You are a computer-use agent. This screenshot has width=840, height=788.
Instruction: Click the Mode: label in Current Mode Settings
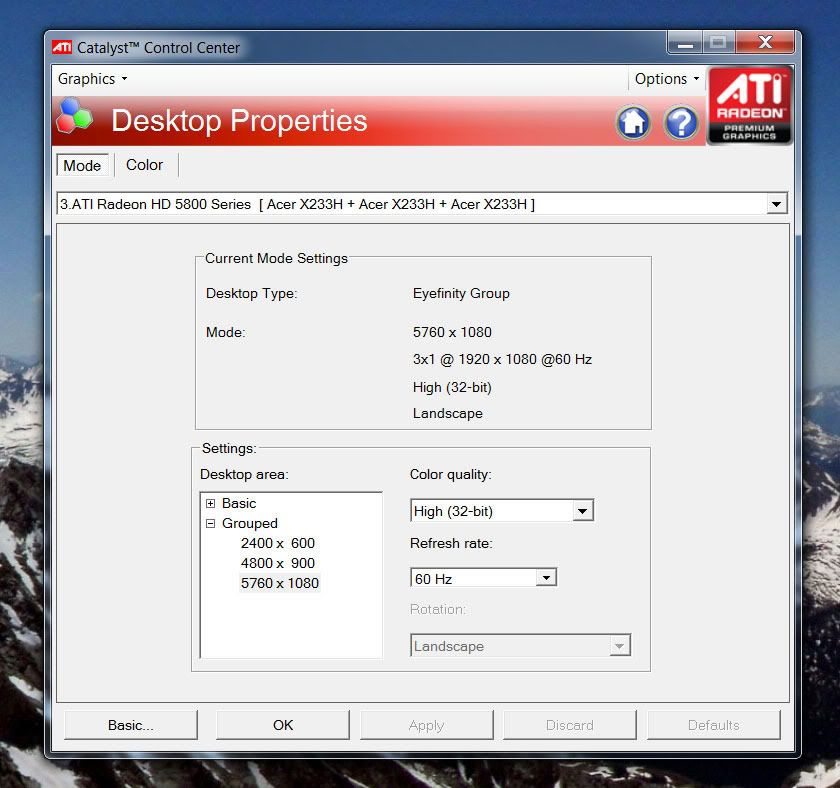tap(226, 333)
